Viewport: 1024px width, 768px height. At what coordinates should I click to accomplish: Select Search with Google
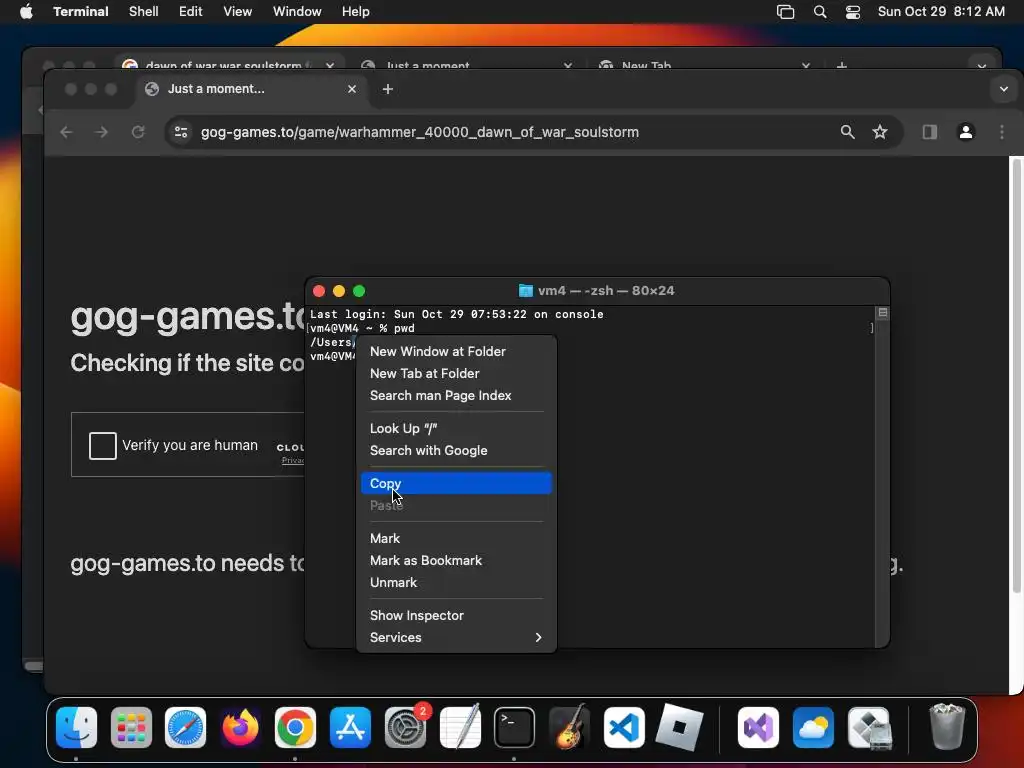[x=456, y=451]
